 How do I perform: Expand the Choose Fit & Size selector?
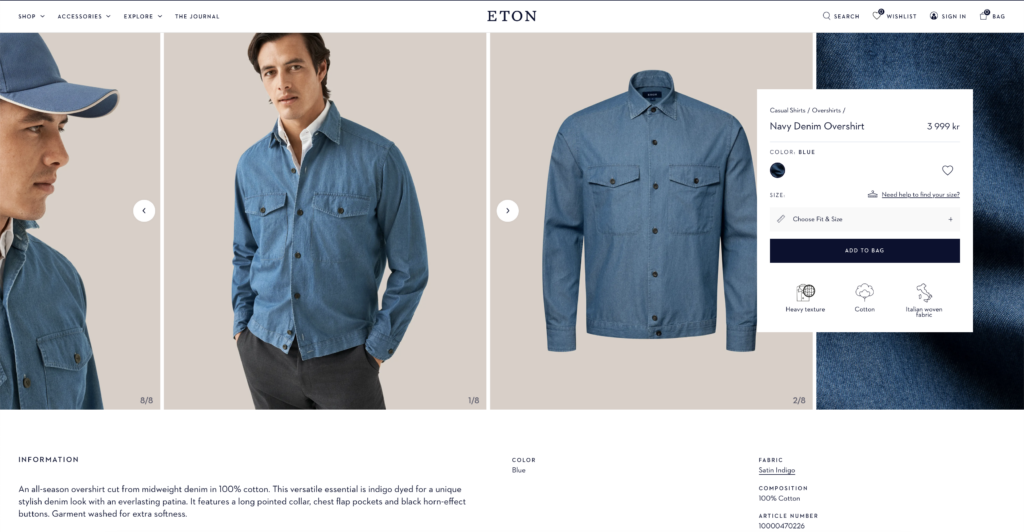coord(865,219)
